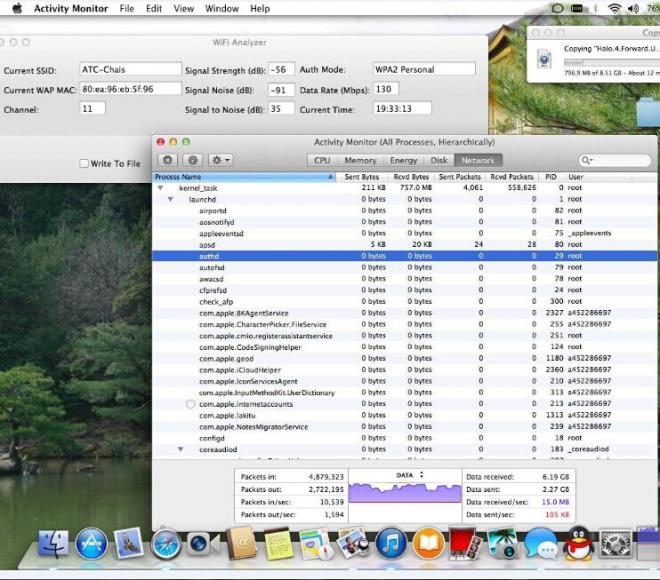Open iTunes from the Dock
This screenshot has width=660, height=580.
click(x=391, y=544)
